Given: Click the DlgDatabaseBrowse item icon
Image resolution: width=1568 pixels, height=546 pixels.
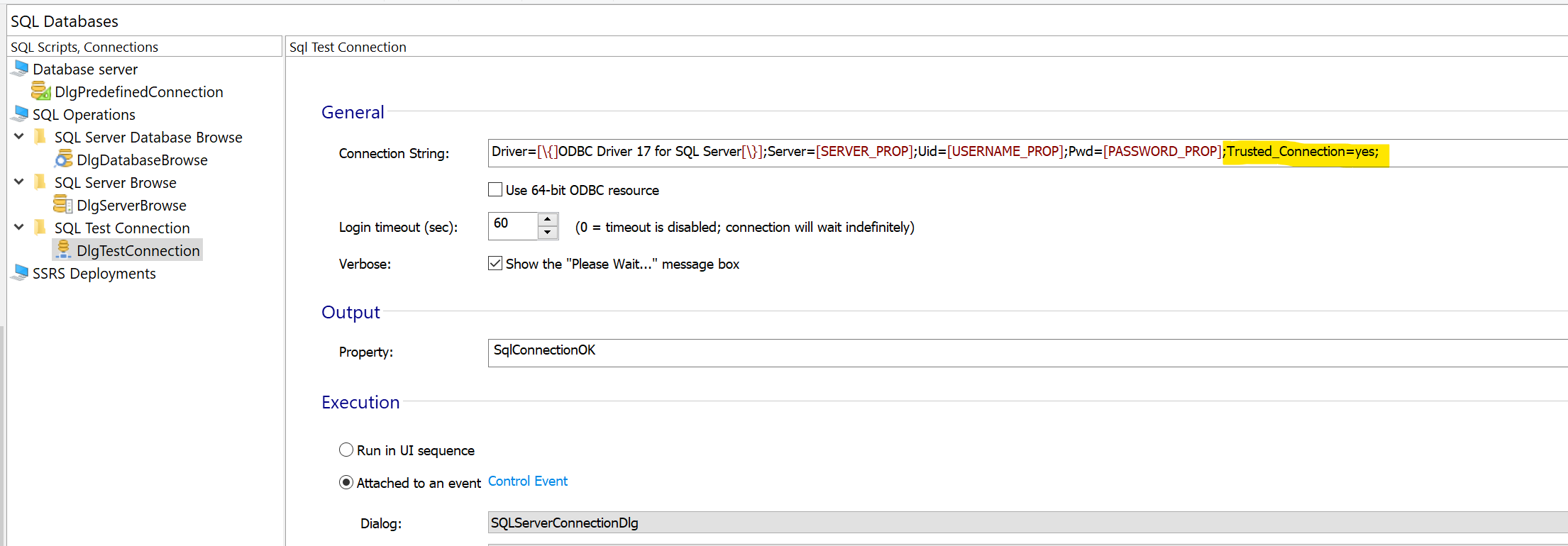Looking at the screenshot, I should (x=64, y=160).
